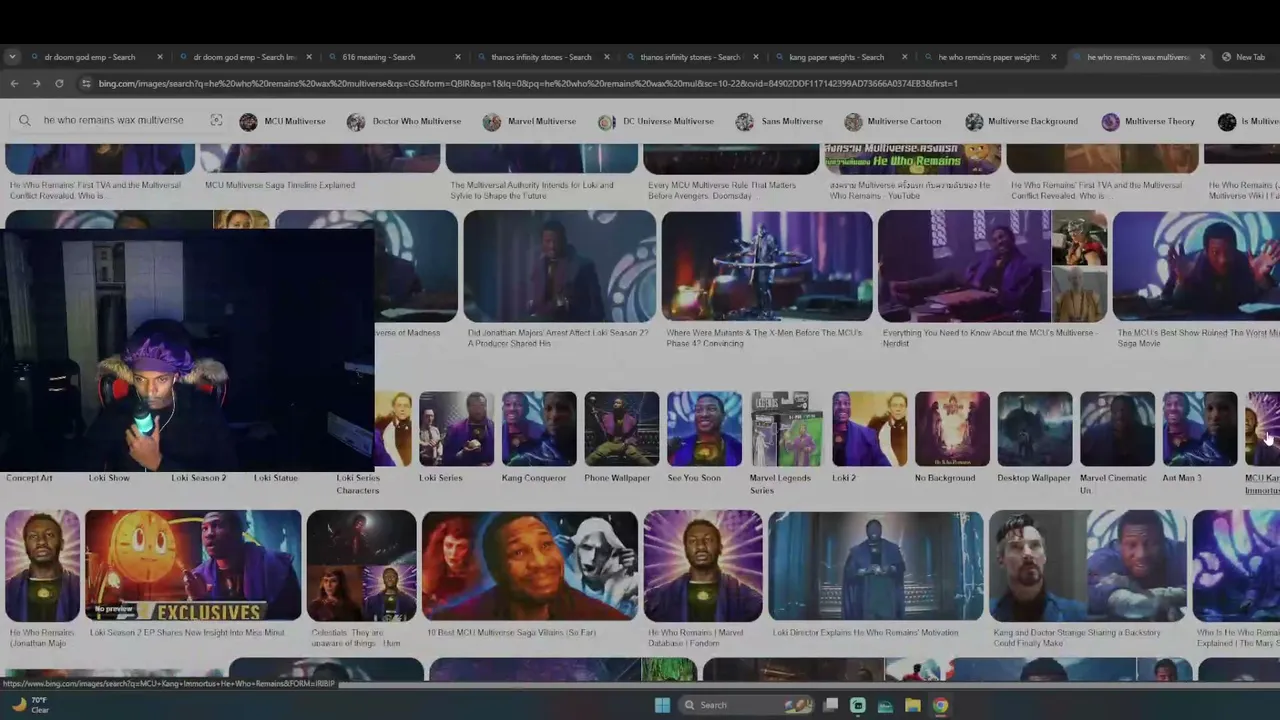The width and height of the screenshot is (1280, 720).
Task: Expand the tab search dropdown arrow
Action: (12, 57)
